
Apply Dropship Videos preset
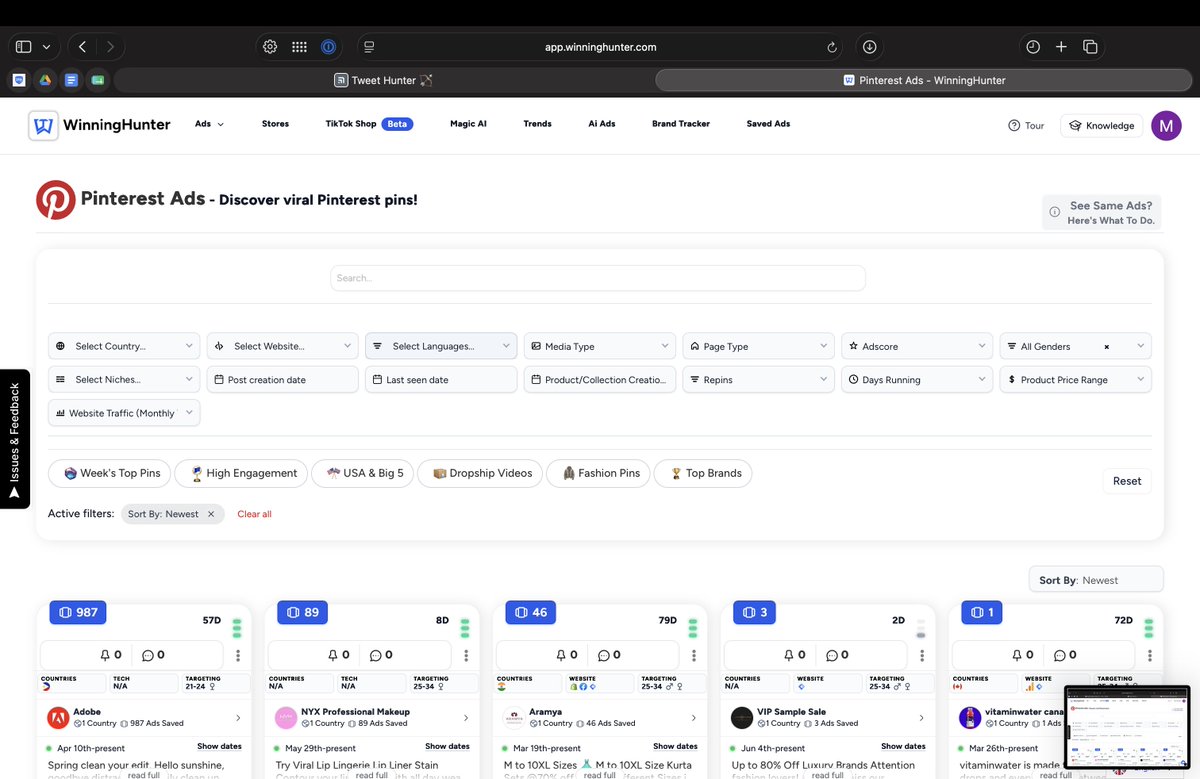coord(481,473)
